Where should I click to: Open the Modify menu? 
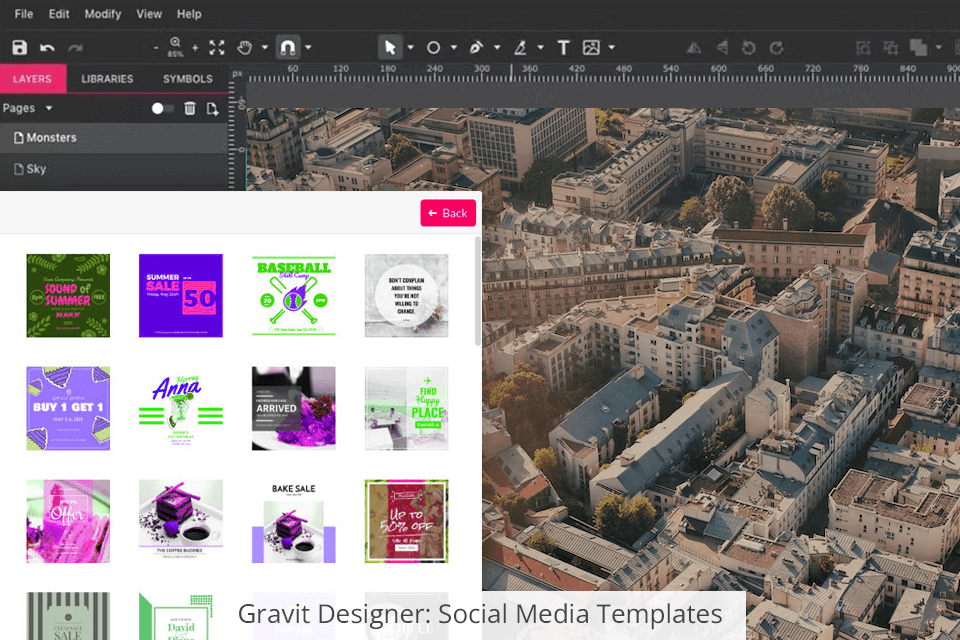point(103,13)
